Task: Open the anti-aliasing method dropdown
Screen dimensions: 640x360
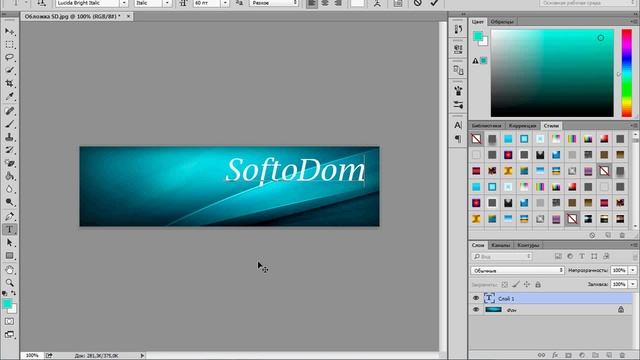Action: 274,3
